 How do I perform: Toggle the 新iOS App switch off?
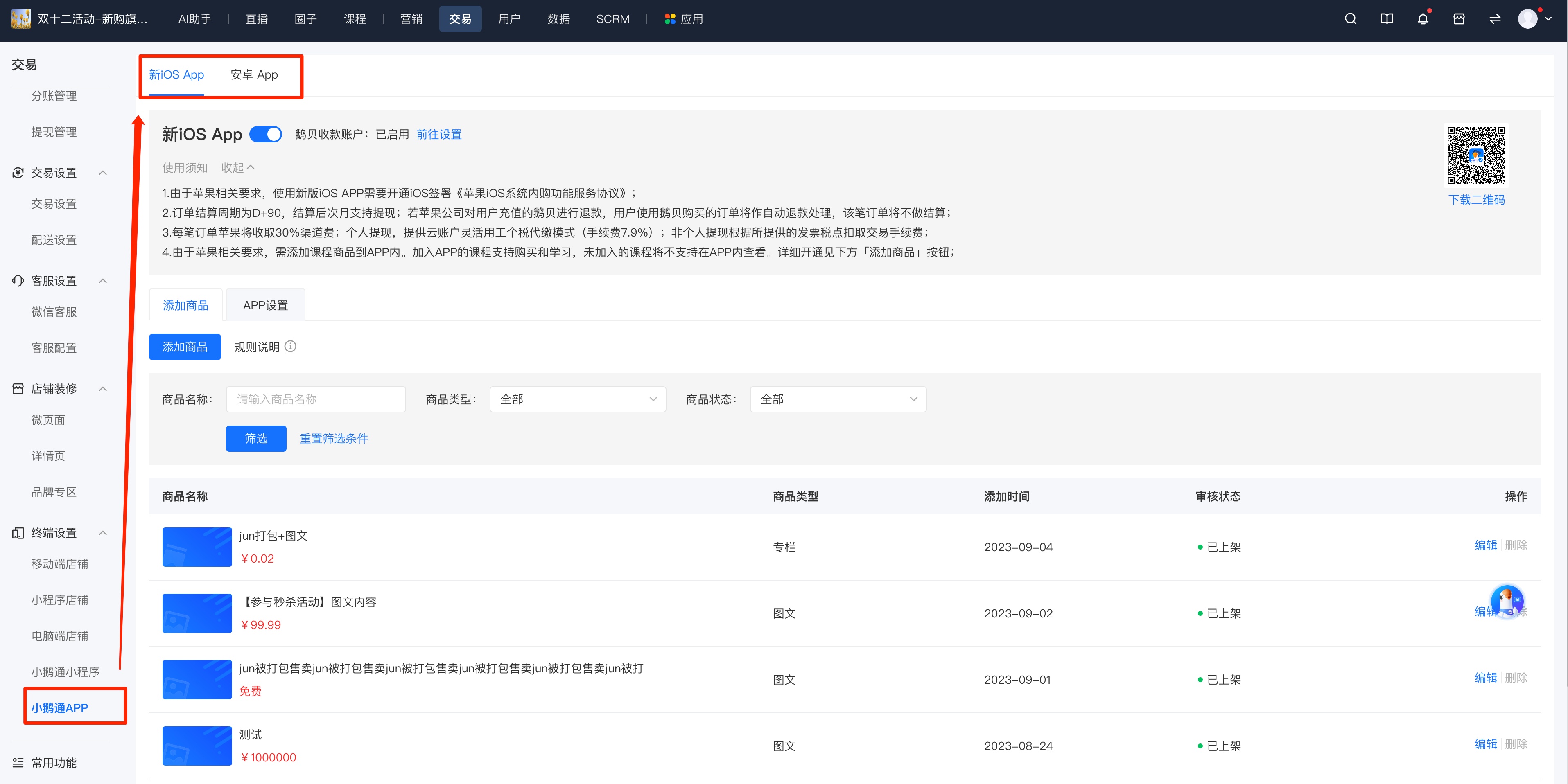pyautogui.click(x=266, y=134)
